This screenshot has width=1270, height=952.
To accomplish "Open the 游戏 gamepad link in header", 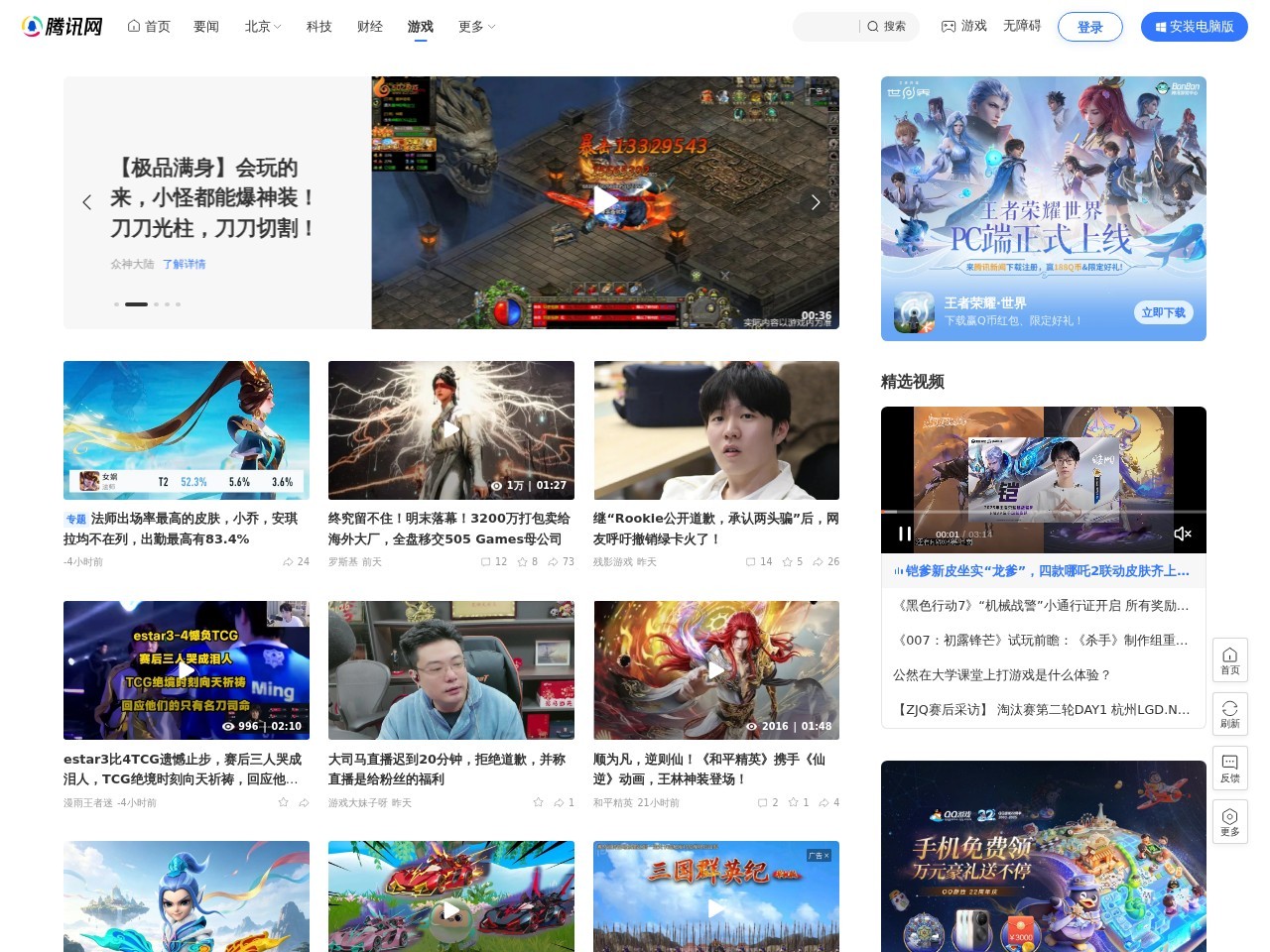I will pos(963,26).
